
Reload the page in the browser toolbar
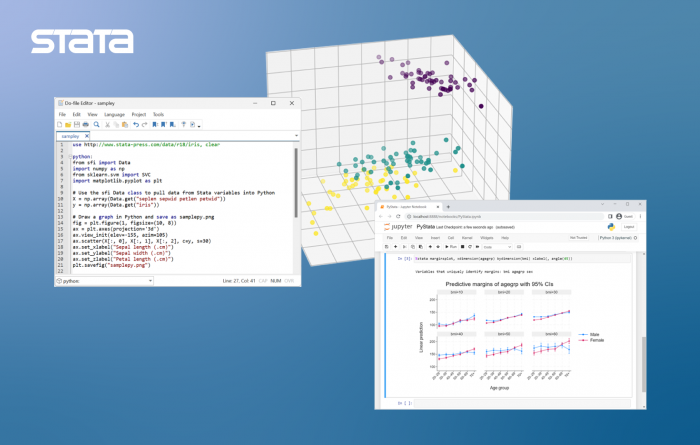[x=398, y=216]
